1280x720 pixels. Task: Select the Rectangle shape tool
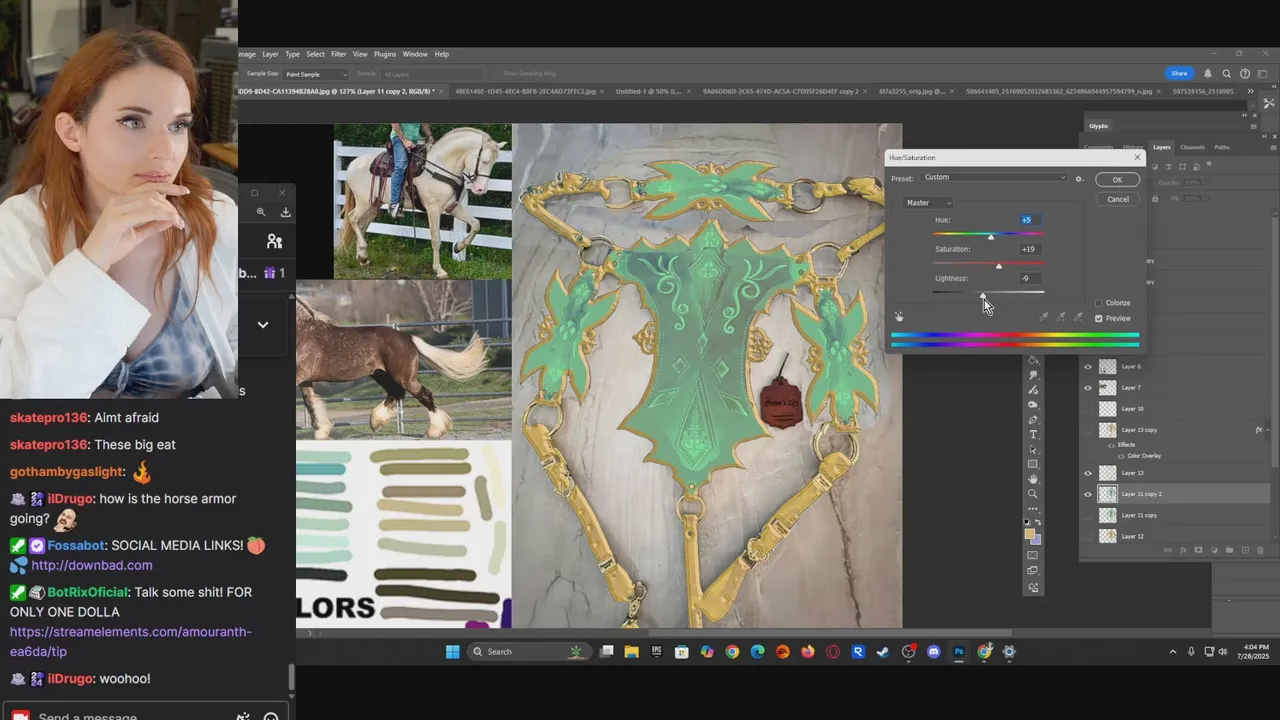(1033, 464)
